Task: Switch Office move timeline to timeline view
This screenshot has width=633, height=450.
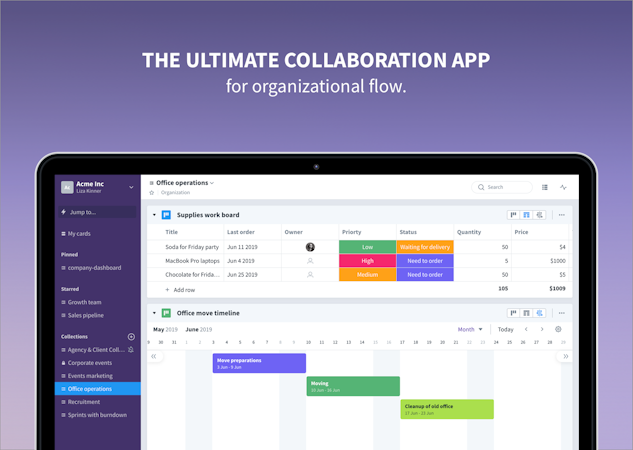Action: click(540, 313)
